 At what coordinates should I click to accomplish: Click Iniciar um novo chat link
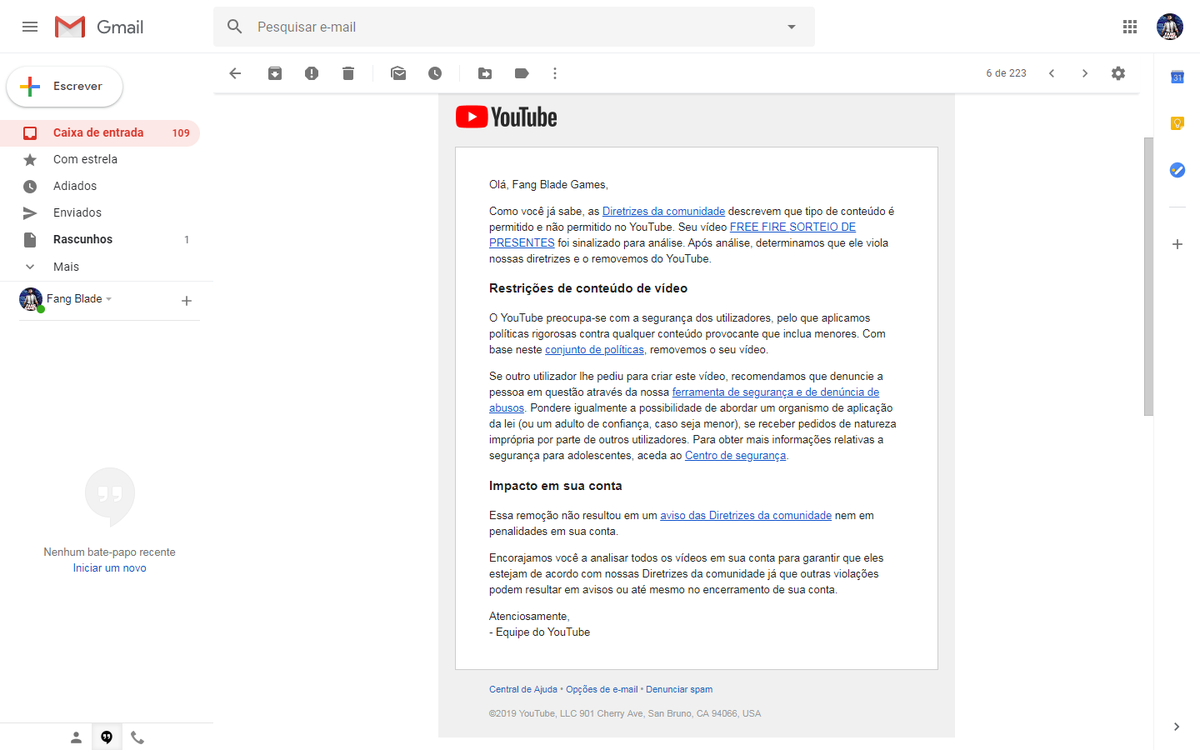(110, 568)
